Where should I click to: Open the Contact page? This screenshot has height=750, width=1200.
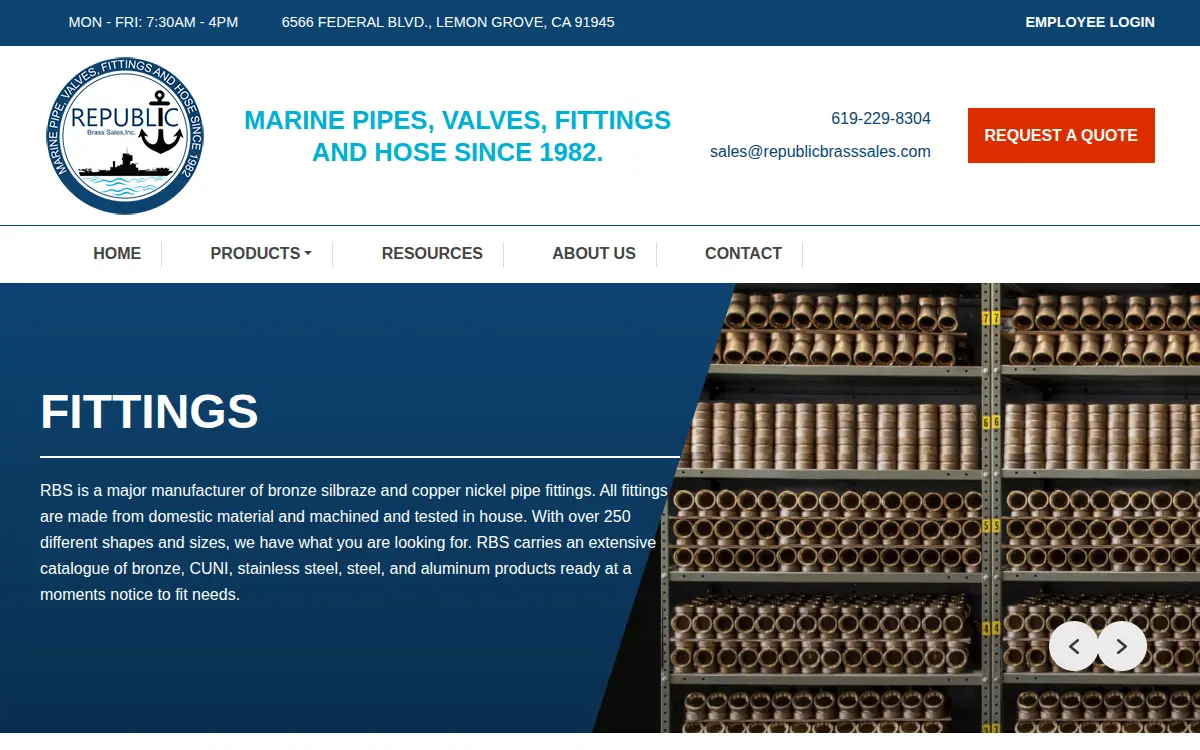pyautogui.click(x=743, y=254)
